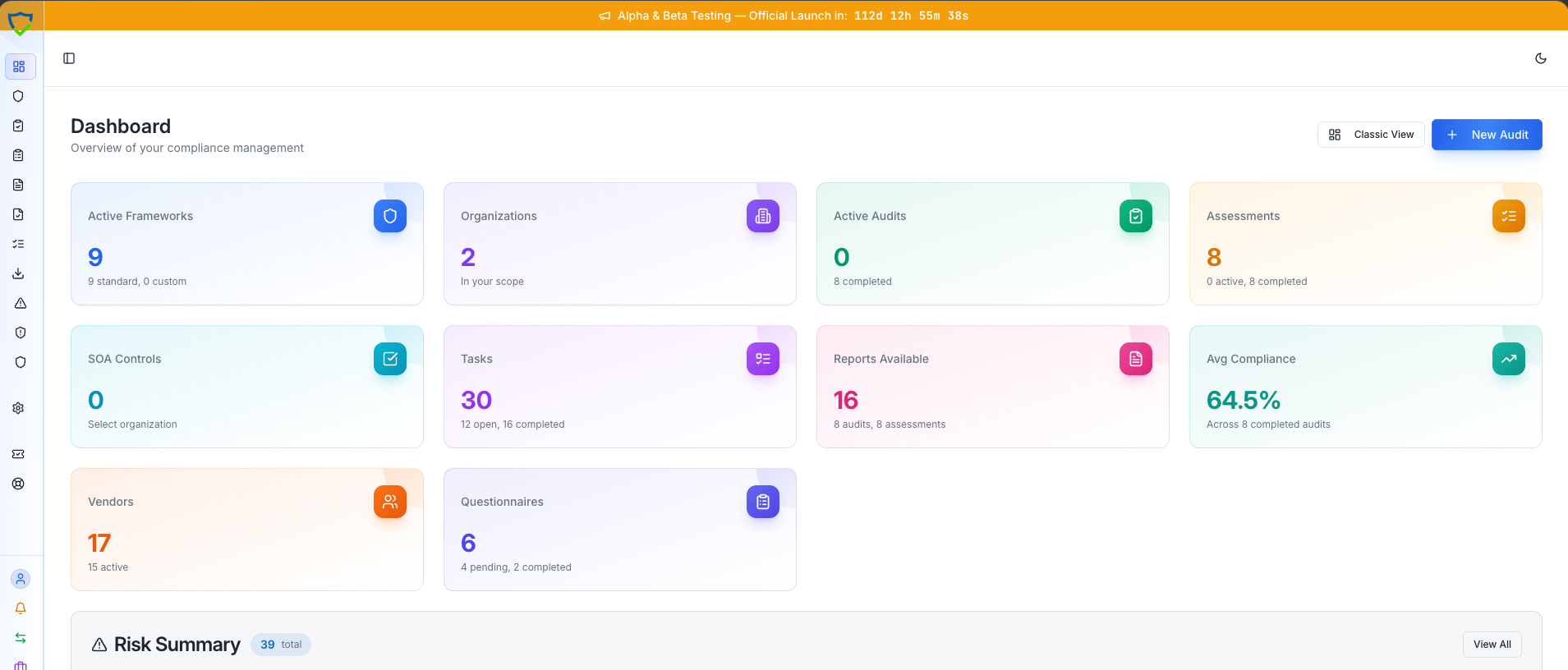Click the trending arrow icon on Avg Compliance
1568x670 pixels.
pyautogui.click(x=1509, y=359)
